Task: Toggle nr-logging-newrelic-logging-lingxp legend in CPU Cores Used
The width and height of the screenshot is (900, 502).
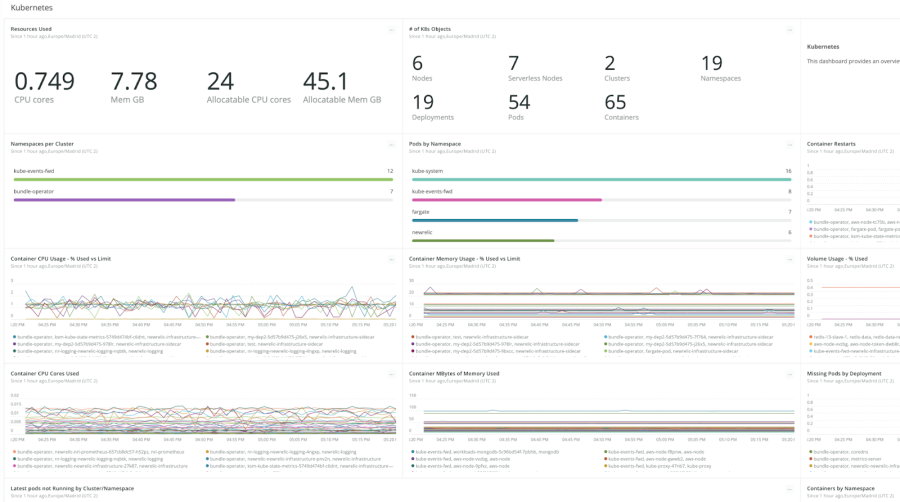Action: pyautogui.click(x=281, y=452)
